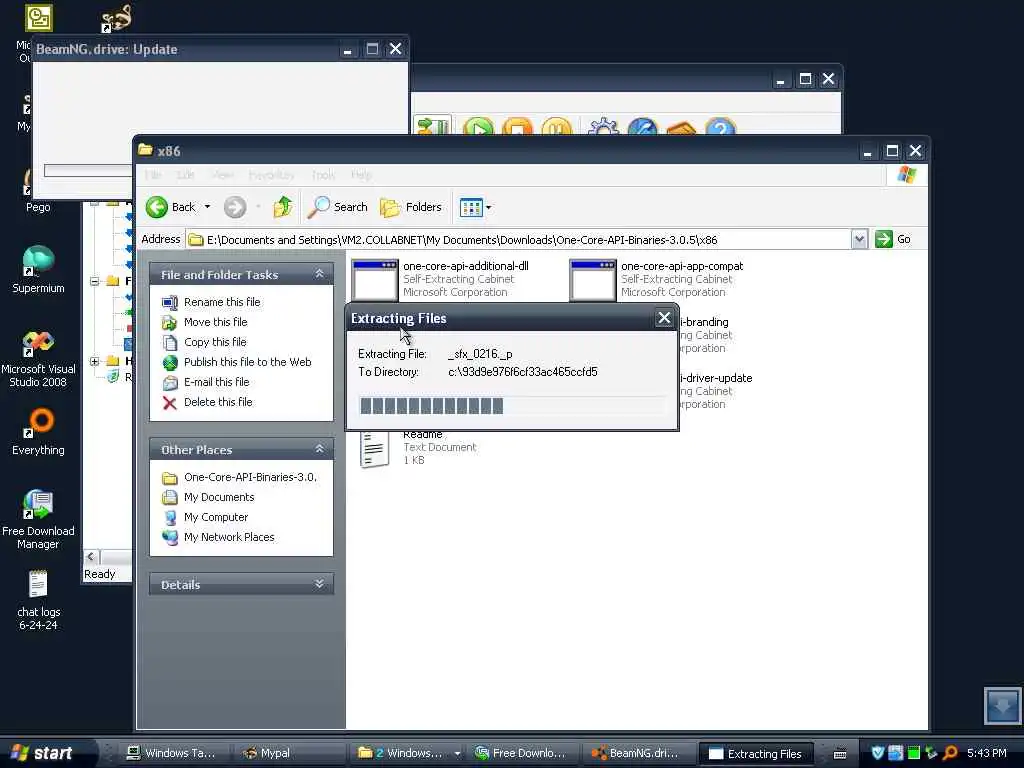Click the extraction progress bar
The width and height of the screenshot is (1024, 768).
click(x=512, y=406)
